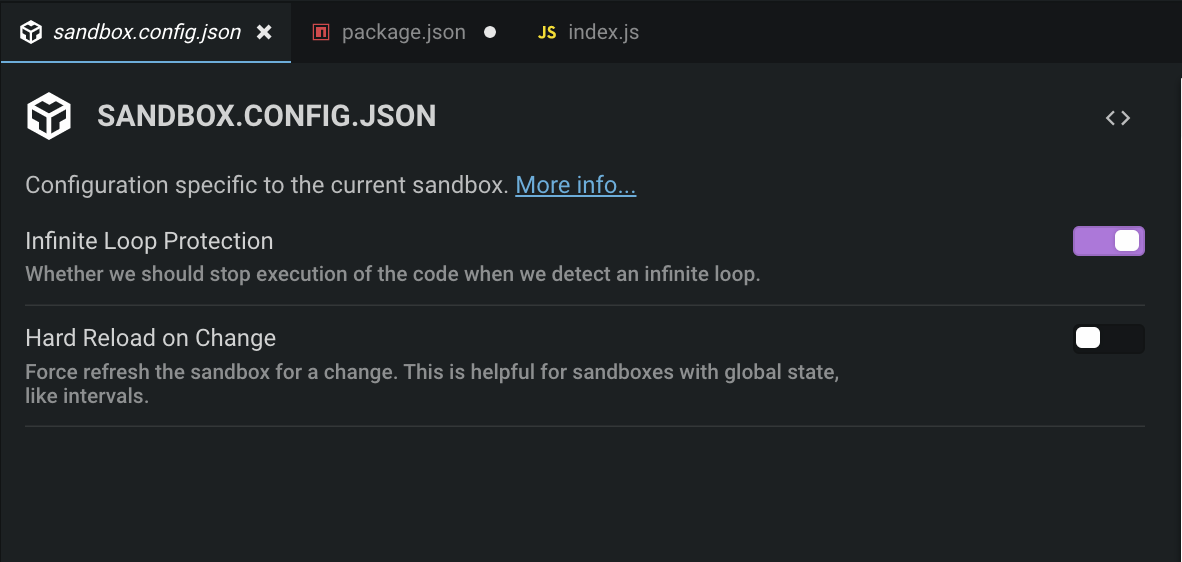Open the More info... link
Screen dimensions: 1182x562
point(575,185)
